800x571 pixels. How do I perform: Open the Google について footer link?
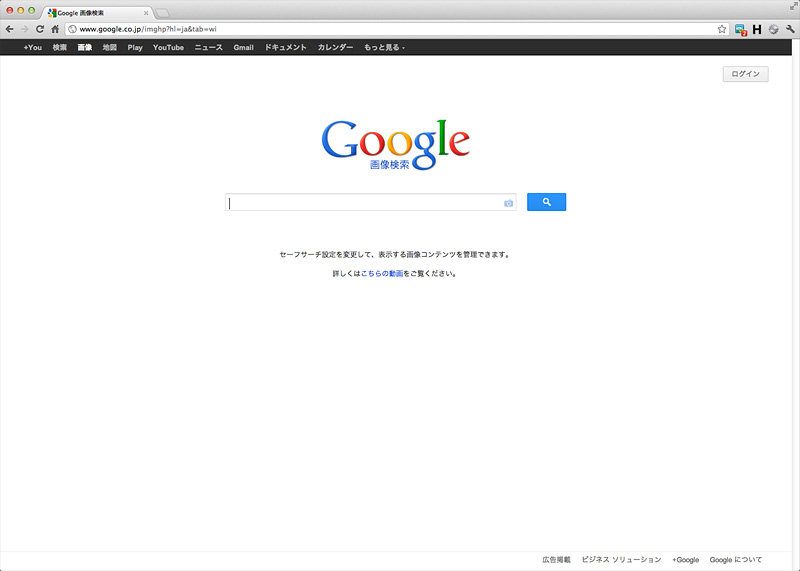[x=736, y=560]
